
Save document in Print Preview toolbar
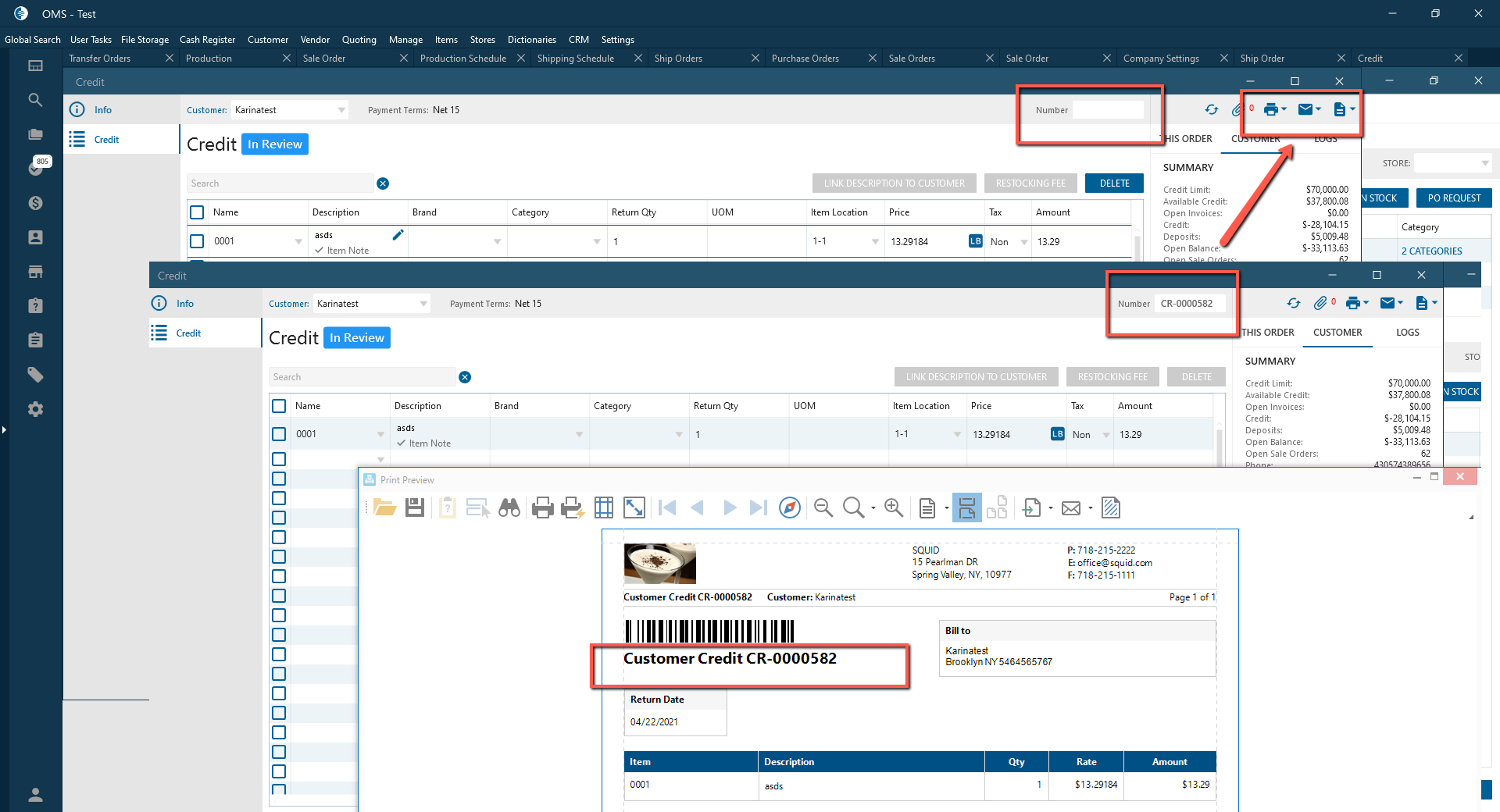pos(415,508)
